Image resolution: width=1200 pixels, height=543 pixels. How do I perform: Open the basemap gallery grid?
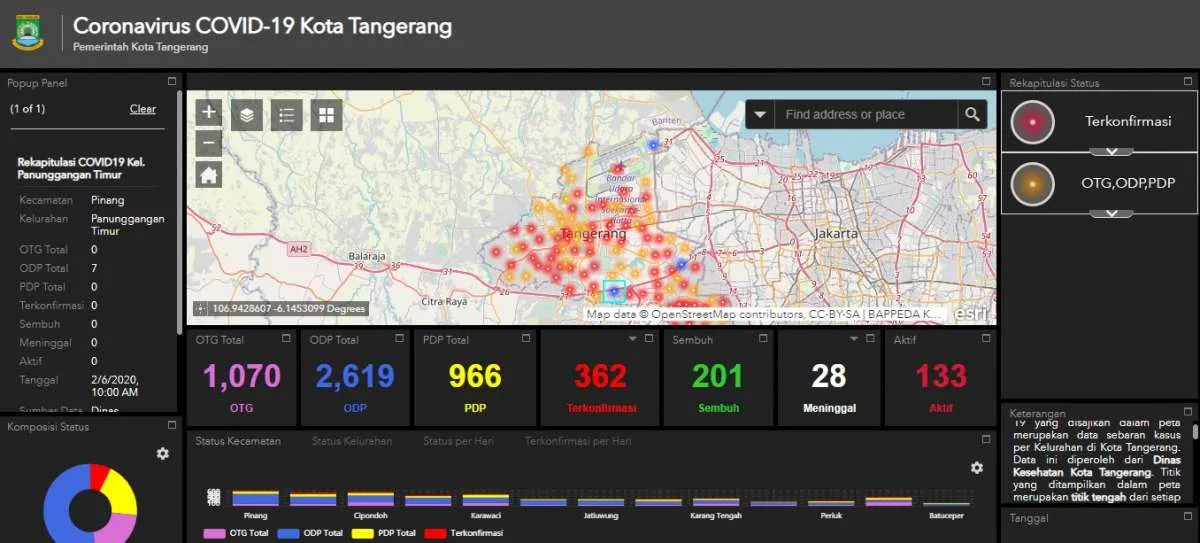pos(326,115)
